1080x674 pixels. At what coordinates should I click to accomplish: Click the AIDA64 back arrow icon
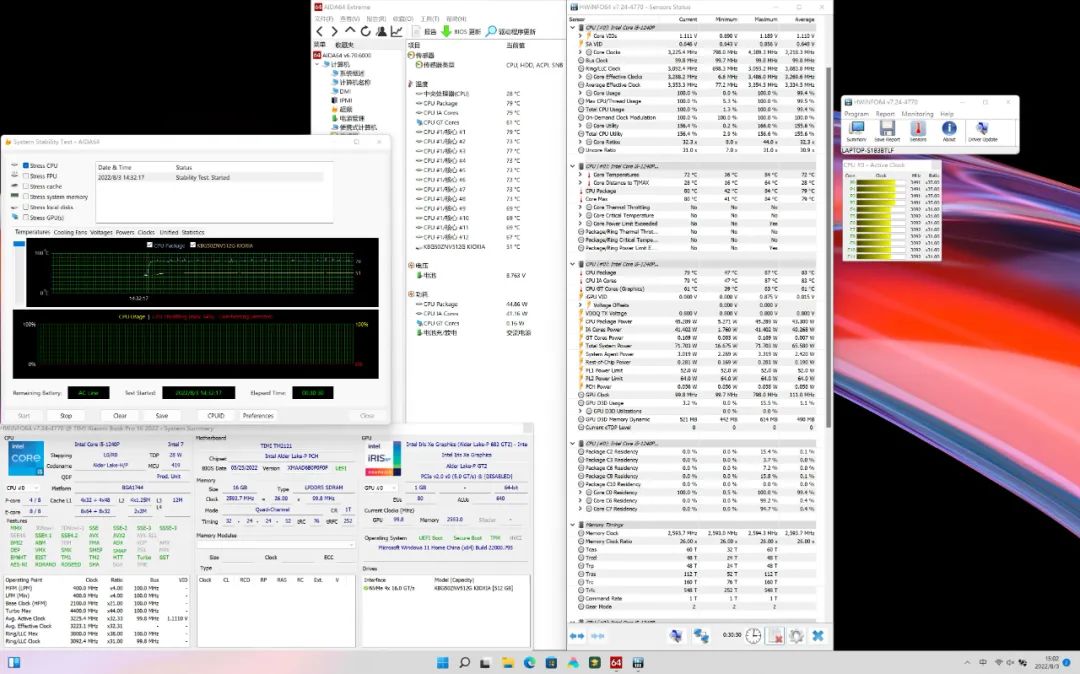(319, 32)
